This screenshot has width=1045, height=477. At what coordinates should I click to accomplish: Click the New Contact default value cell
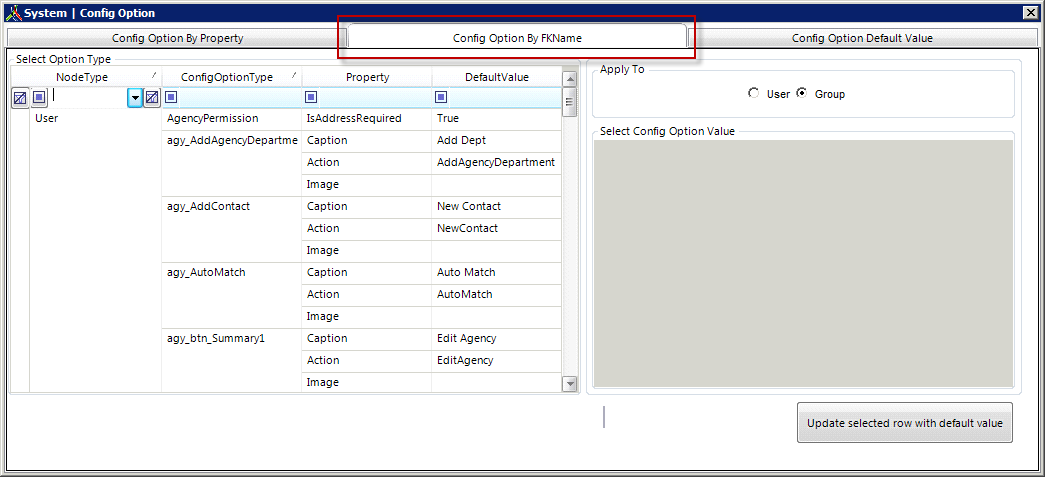pos(497,207)
